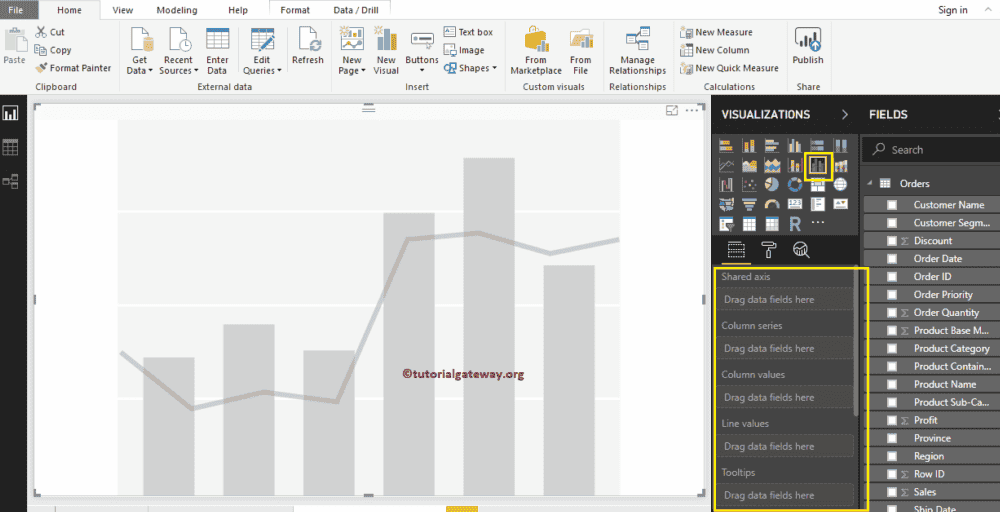Select the Map globe visualization
This screenshot has height=512, width=1000.
click(841, 185)
